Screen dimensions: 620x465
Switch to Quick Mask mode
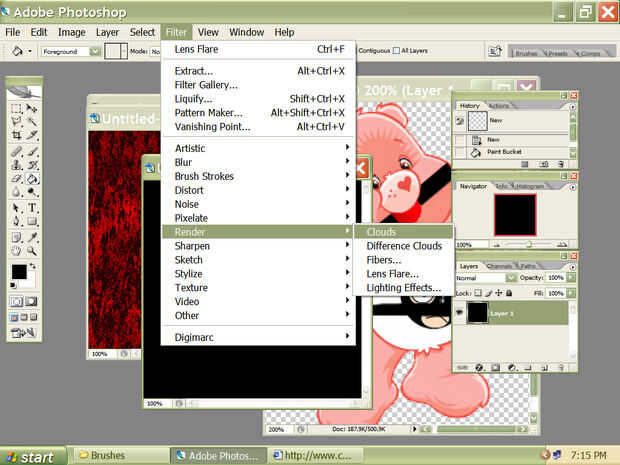point(31,302)
